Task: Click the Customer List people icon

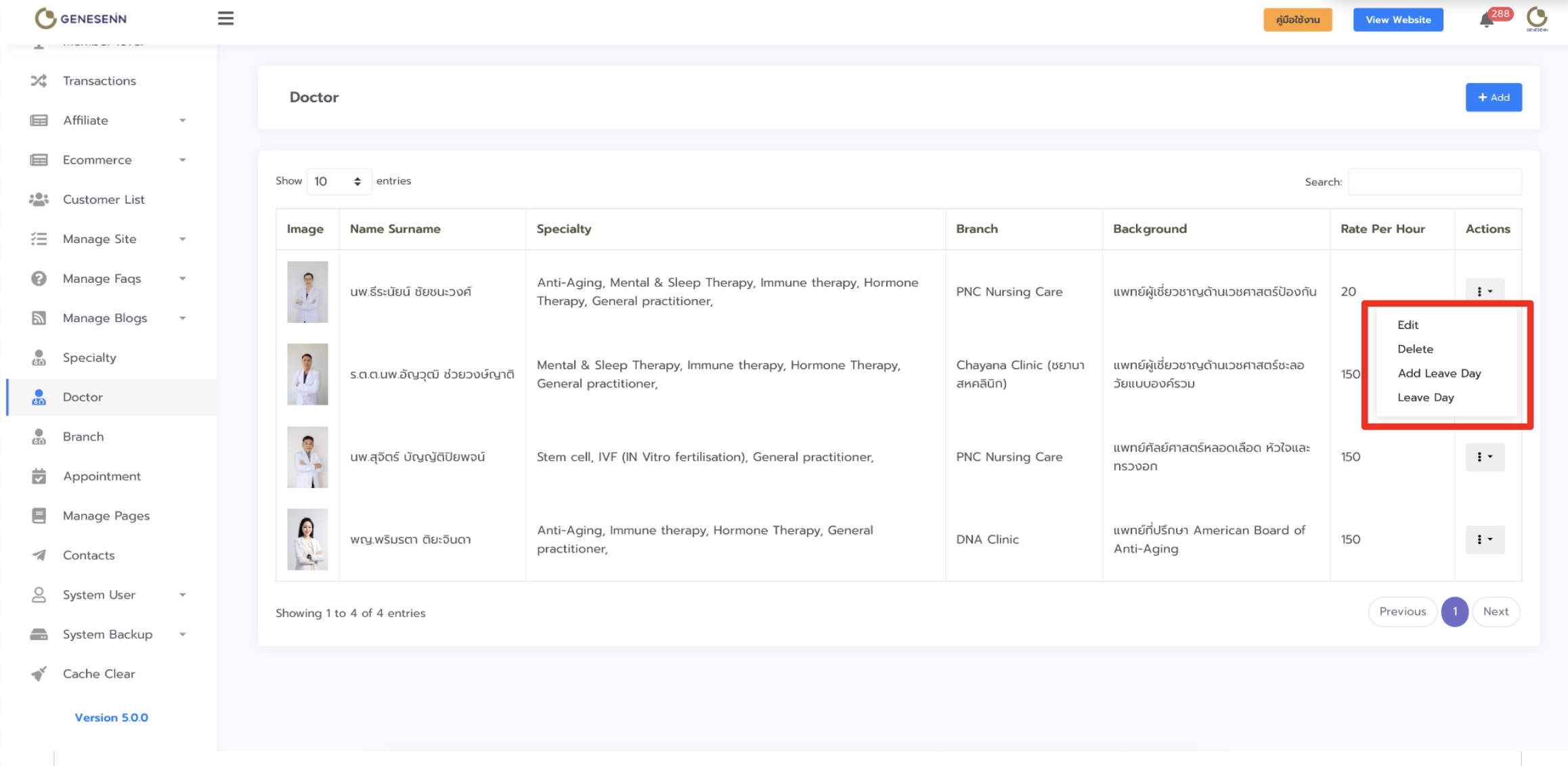Action: click(39, 200)
